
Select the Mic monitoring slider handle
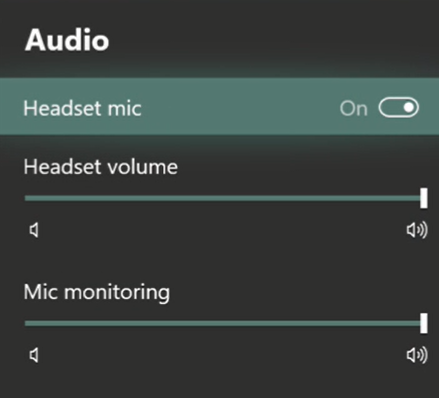424,323
